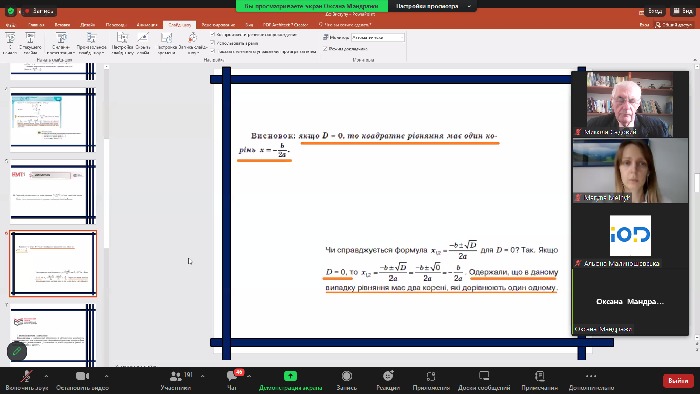700x394 pixels.
Task: Open the Participants panel
Action: click(x=176, y=380)
